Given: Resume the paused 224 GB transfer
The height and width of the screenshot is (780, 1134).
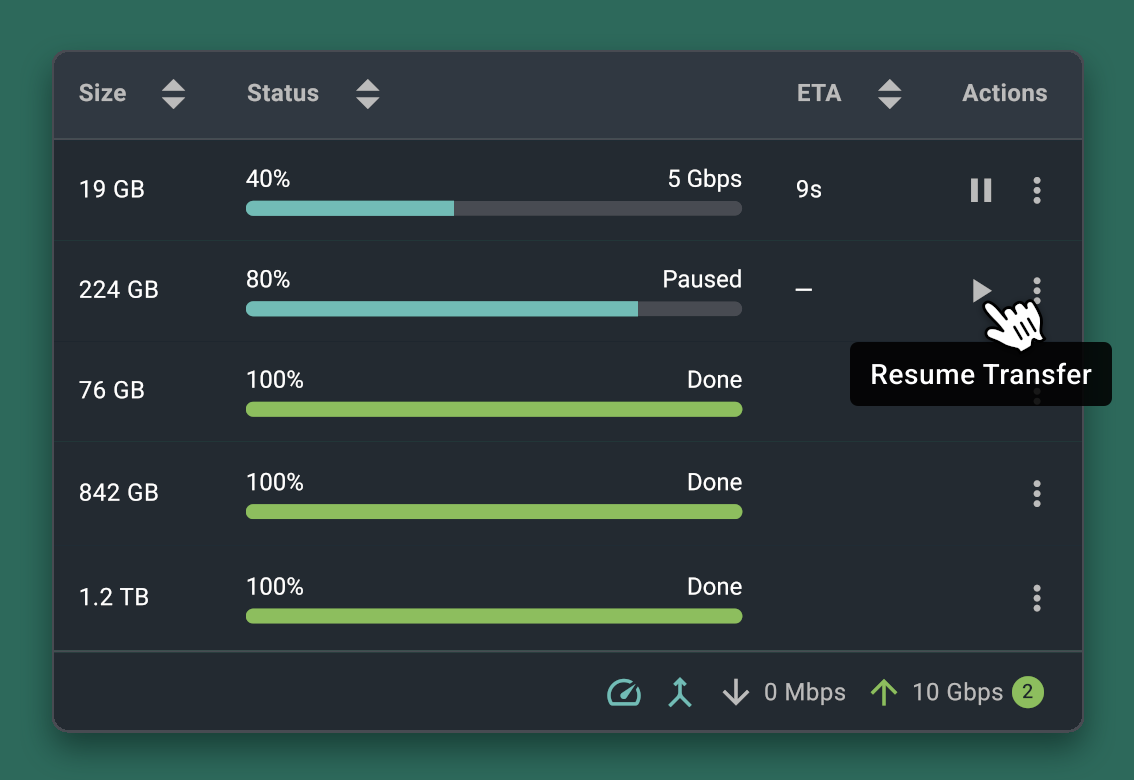Looking at the screenshot, I should pyautogui.click(x=981, y=291).
